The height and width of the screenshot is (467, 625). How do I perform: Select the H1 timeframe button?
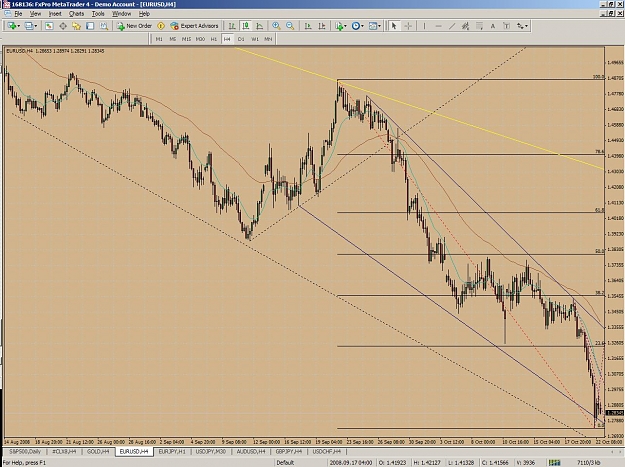[214, 39]
